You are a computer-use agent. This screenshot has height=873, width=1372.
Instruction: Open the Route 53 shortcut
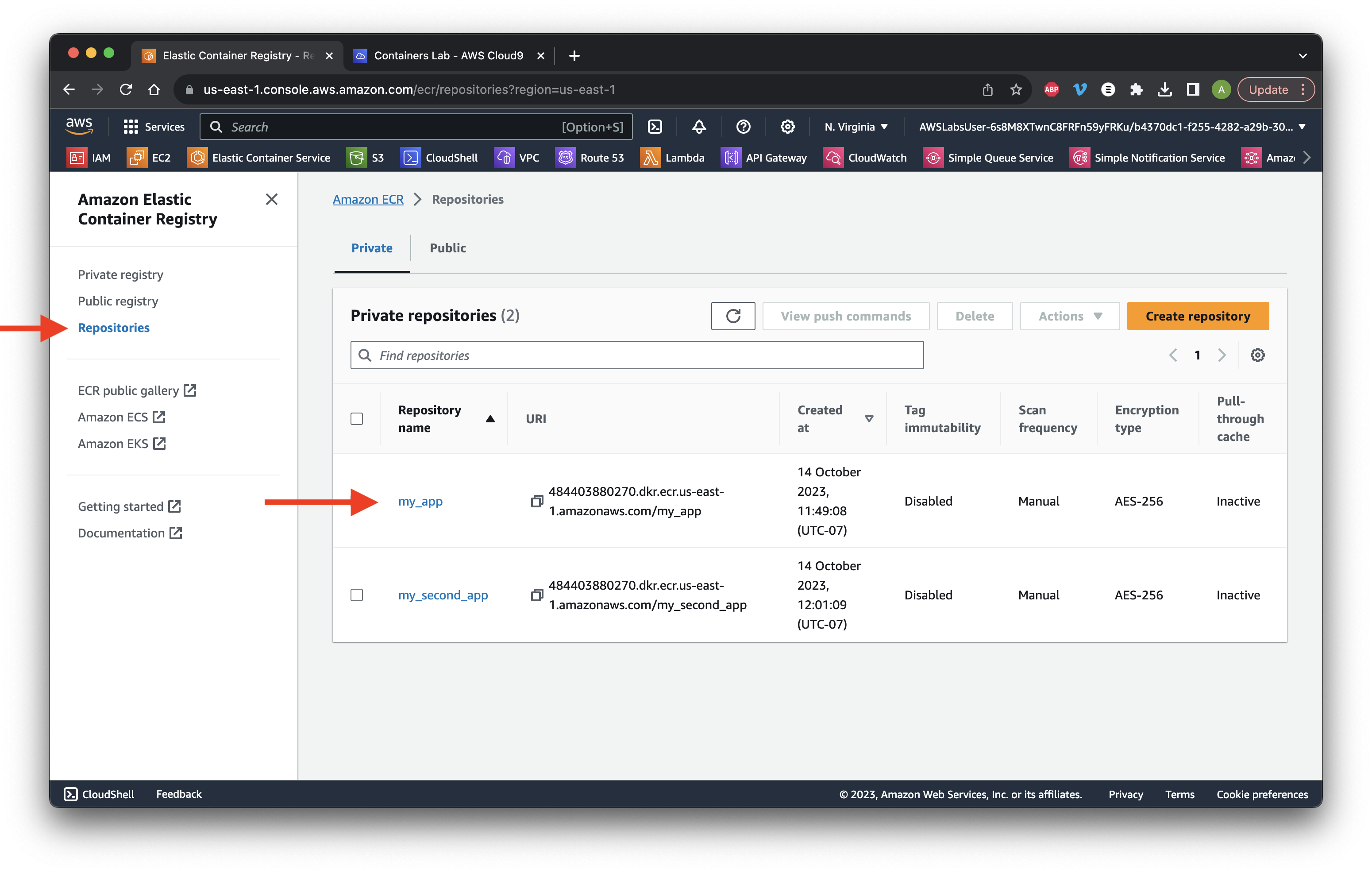click(590, 158)
